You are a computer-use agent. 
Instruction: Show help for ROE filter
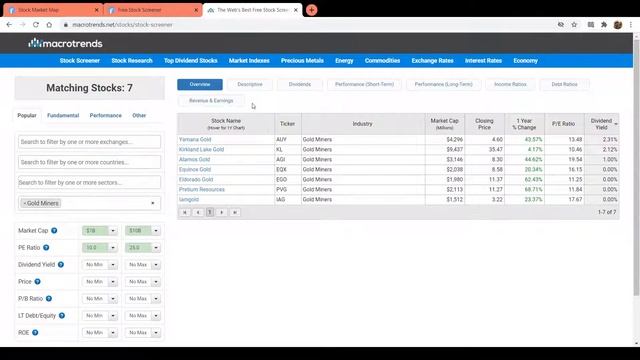35,333
